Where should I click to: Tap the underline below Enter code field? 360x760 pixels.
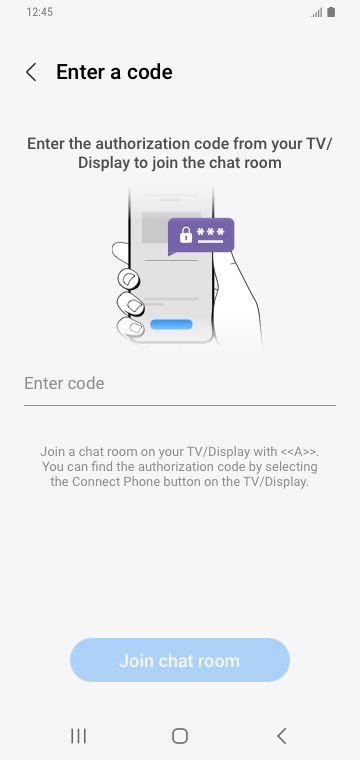click(x=180, y=405)
